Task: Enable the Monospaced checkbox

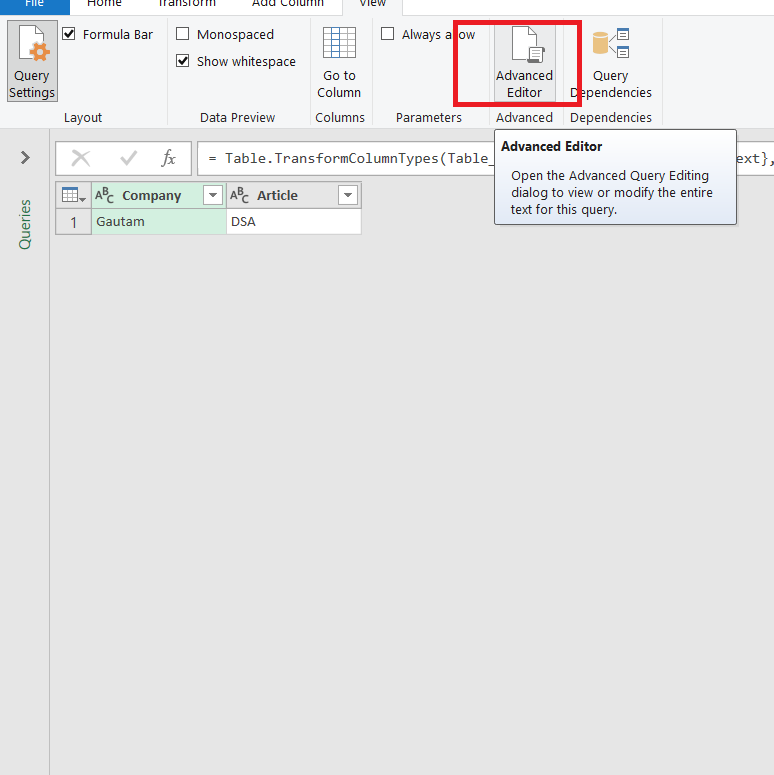Action: click(183, 34)
